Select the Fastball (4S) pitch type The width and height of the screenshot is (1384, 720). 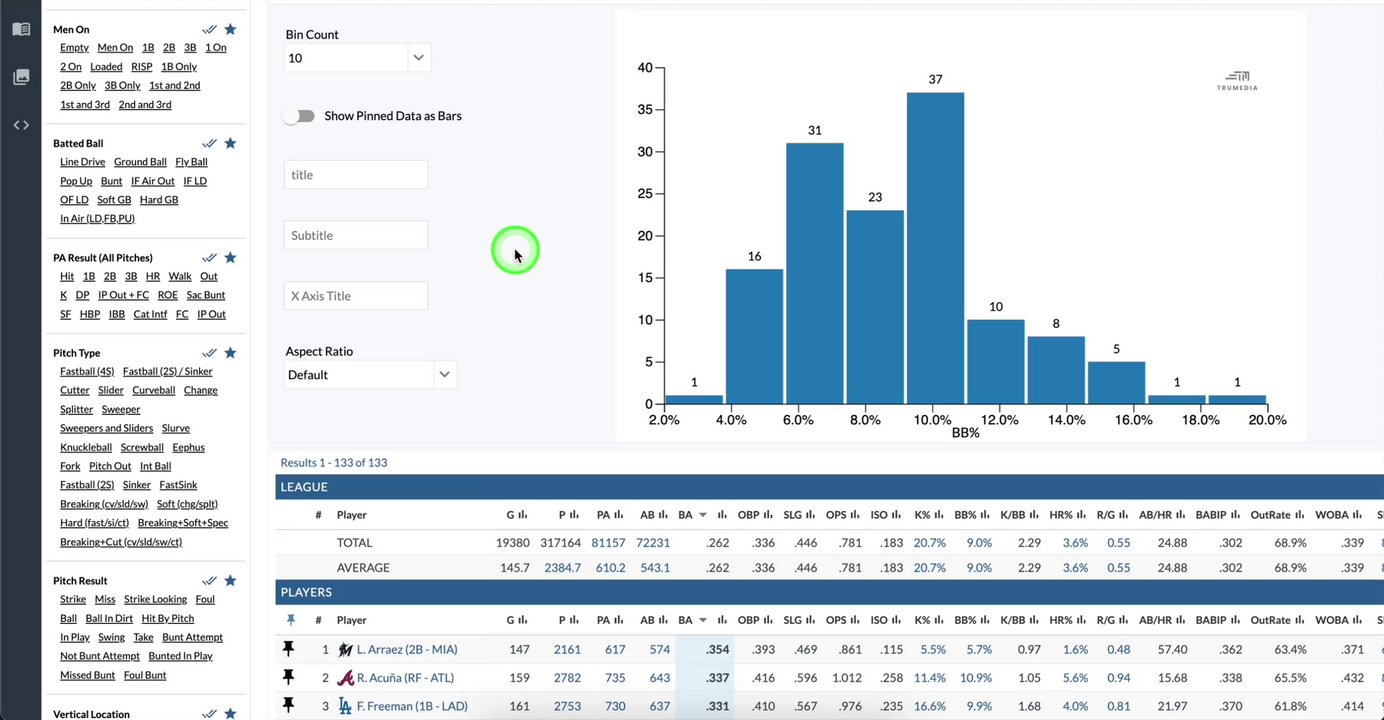point(87,371)
